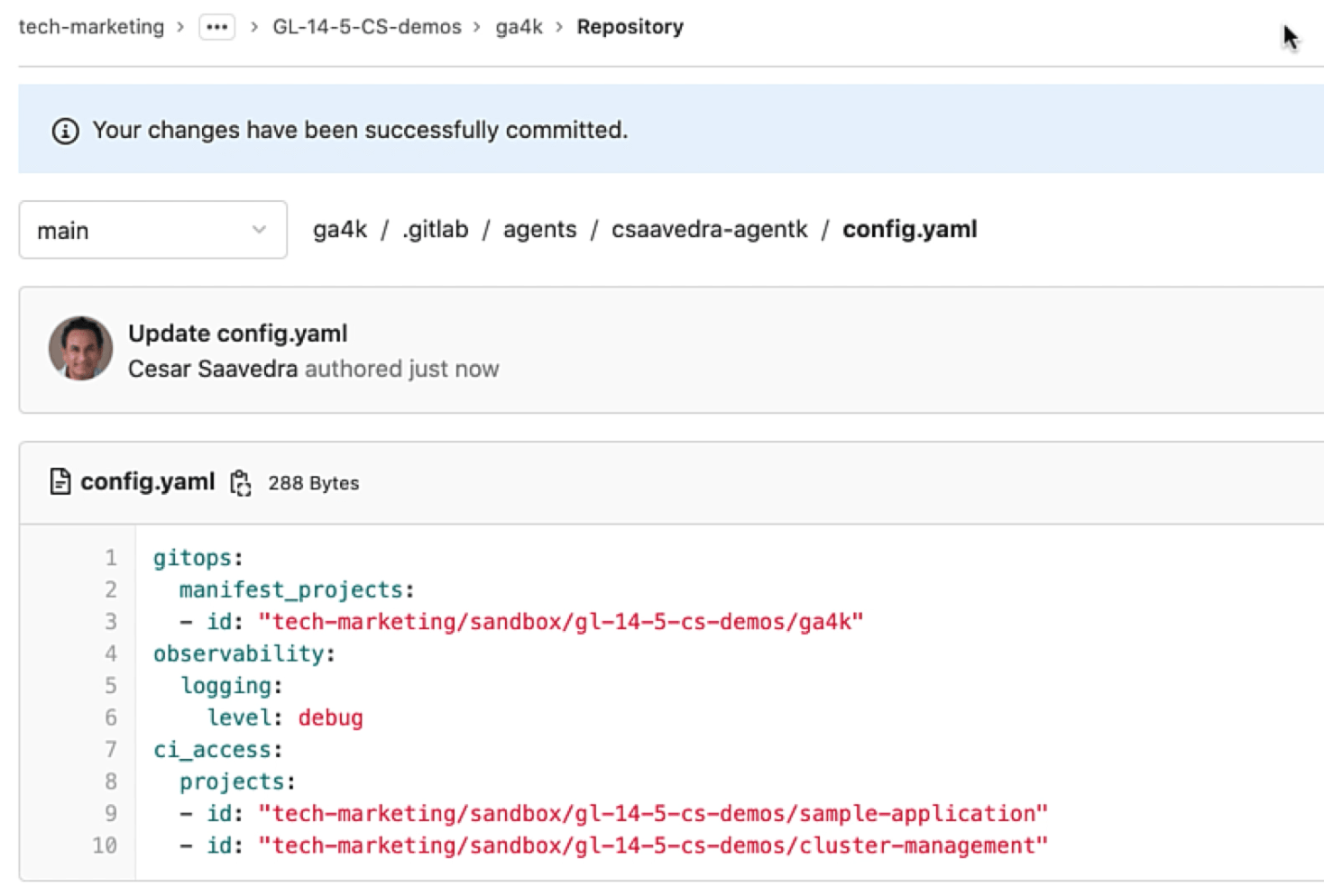Screen dimensions: 1324x896
Task: Open the agents folder from the file path
Action: pyautogui.click(x=539, y=229)
